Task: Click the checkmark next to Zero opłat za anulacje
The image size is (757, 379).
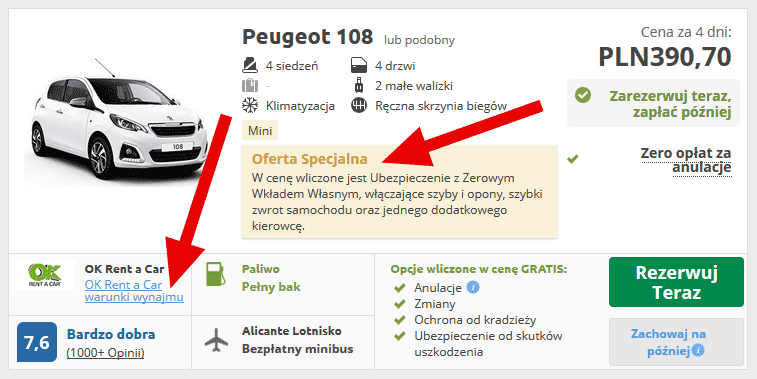Action: coord(573,159)
